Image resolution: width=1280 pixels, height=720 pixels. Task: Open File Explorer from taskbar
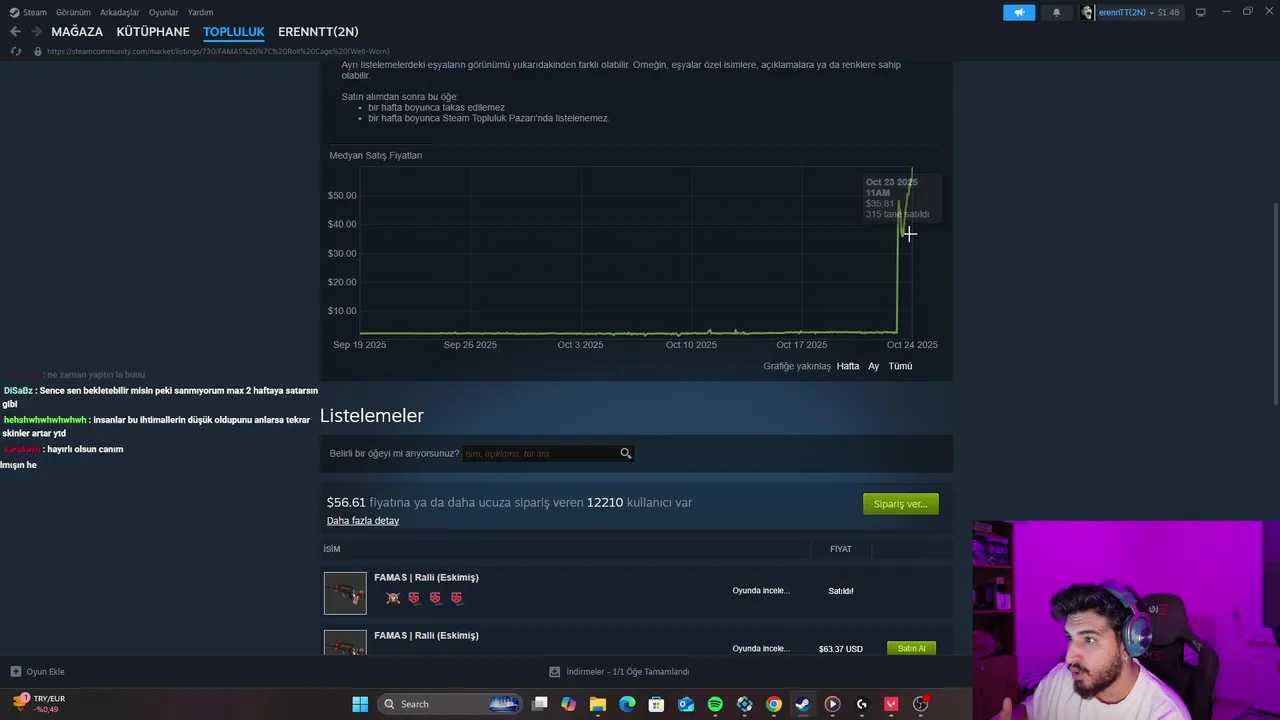[598, 704]
